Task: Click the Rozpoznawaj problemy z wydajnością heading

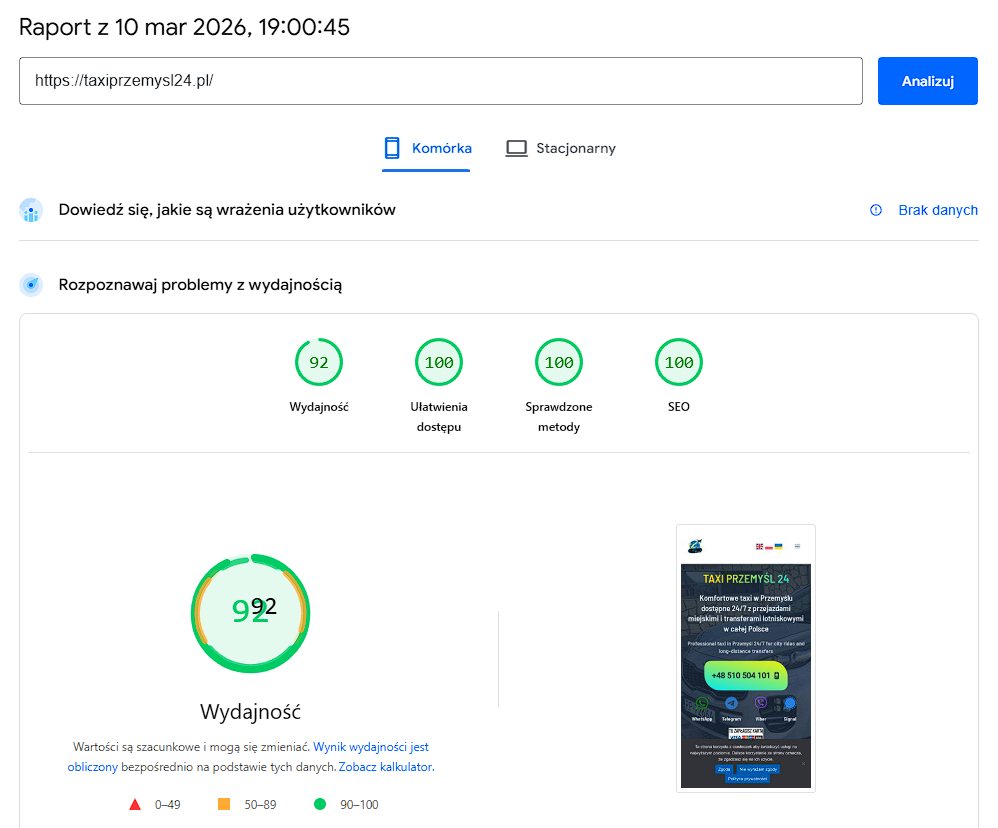Action: point(200,284)
